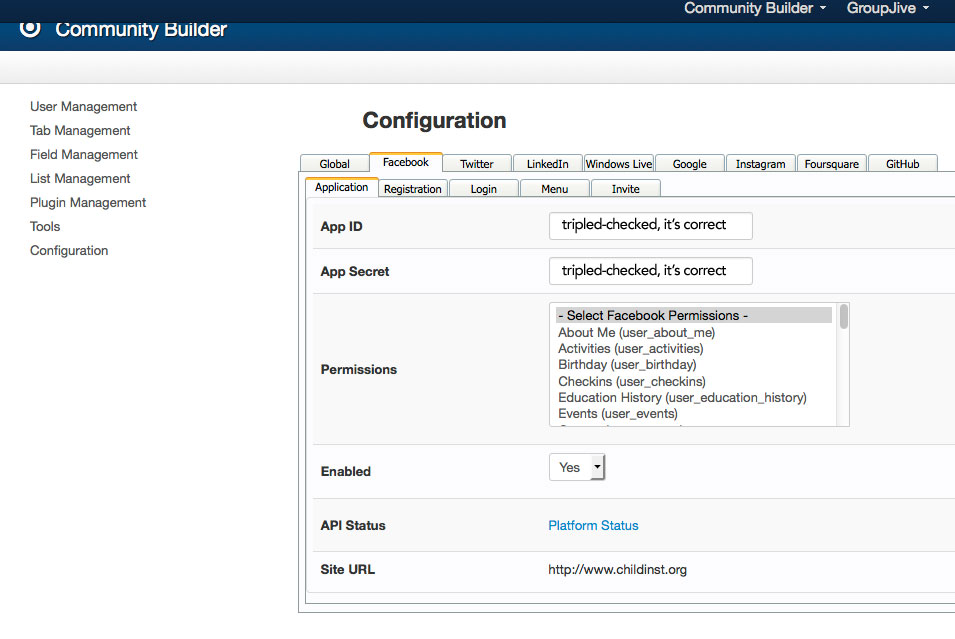Click the App Secret field label
Viewport: 955px width, 639px height.
[354, 272]
